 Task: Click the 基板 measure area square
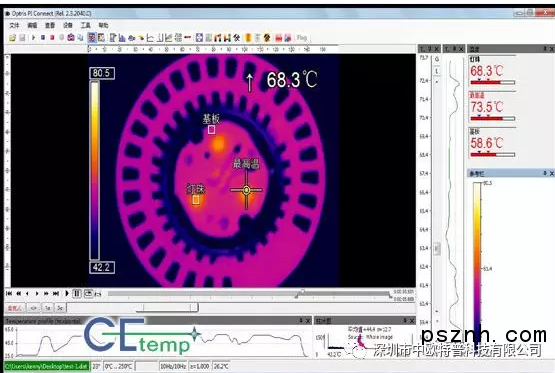tap(211, 130)
